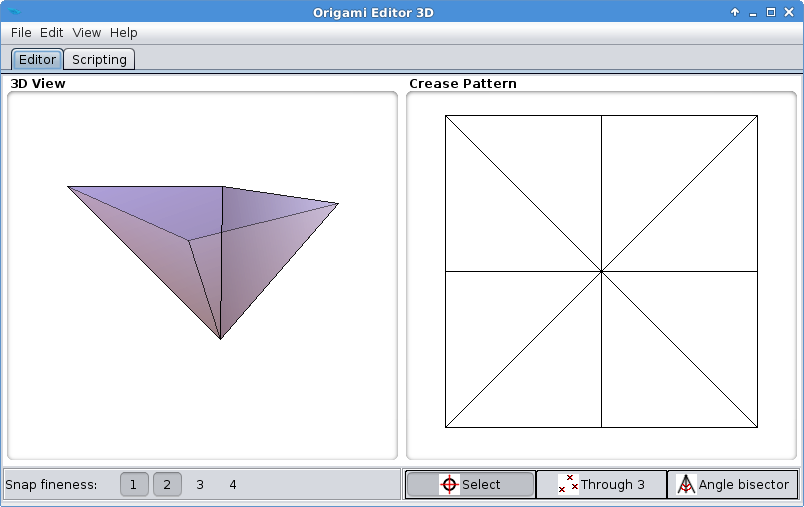
Task: Maximize the Origami Editor 3D window
Action: [771, 12]
